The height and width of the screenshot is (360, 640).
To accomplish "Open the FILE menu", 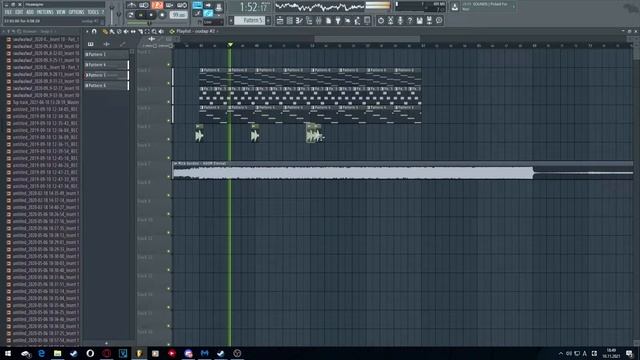I will click(x=8, y=12).
